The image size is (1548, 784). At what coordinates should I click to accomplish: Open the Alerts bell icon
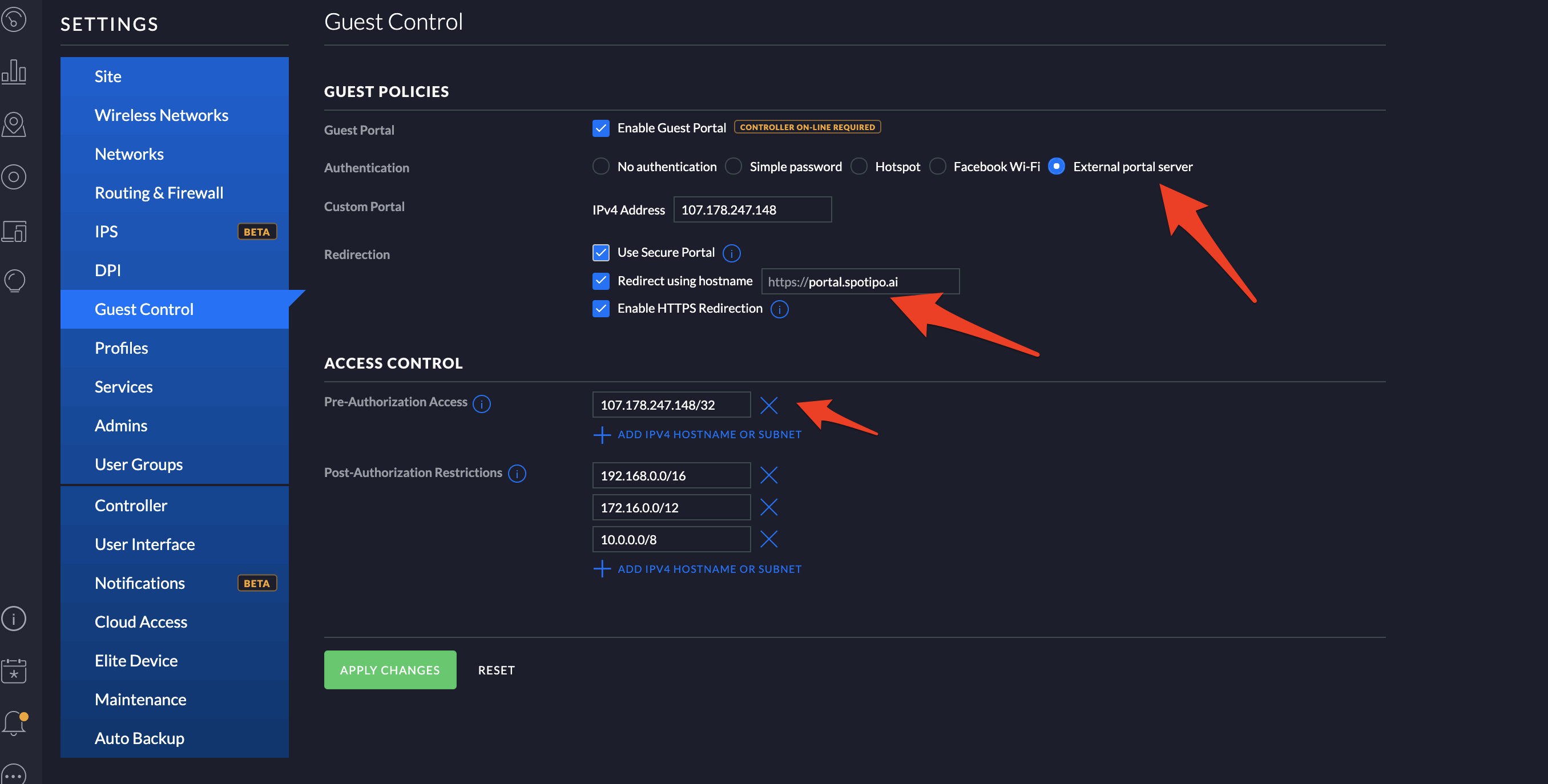(14, 723)
